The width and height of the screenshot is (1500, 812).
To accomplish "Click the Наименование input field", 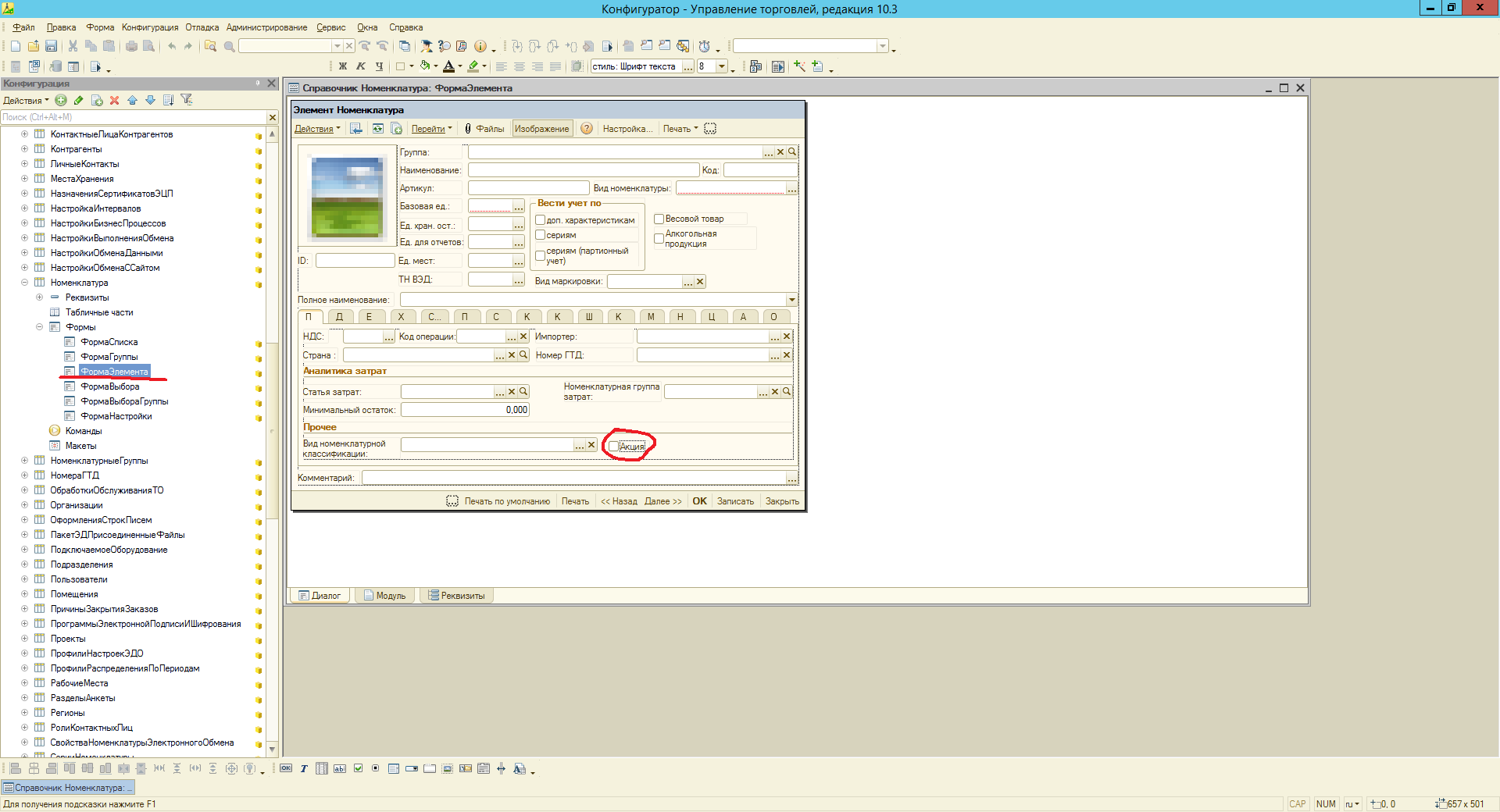I will 583,170.
